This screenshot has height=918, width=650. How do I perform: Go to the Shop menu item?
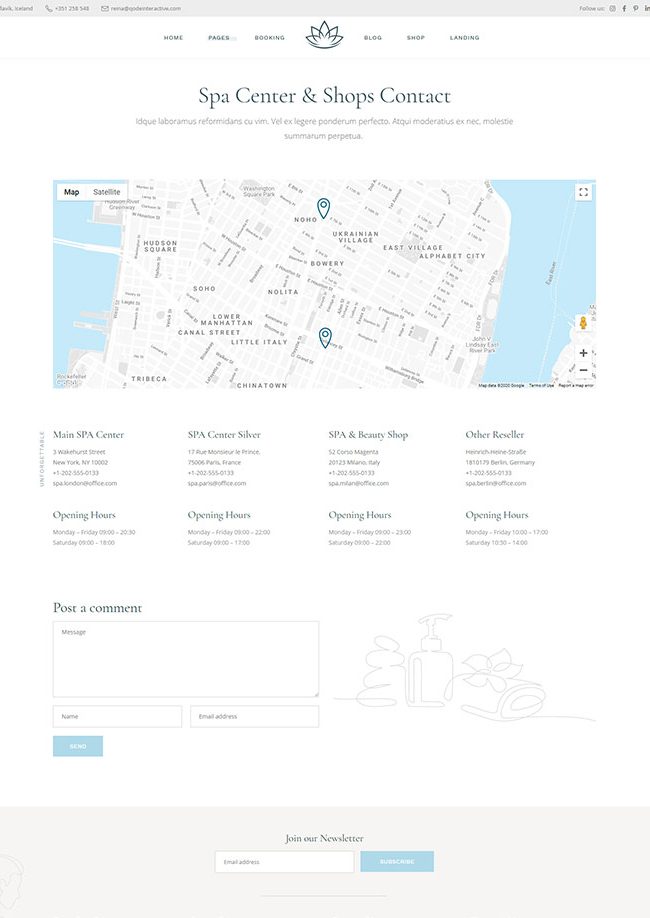point(415,38)
